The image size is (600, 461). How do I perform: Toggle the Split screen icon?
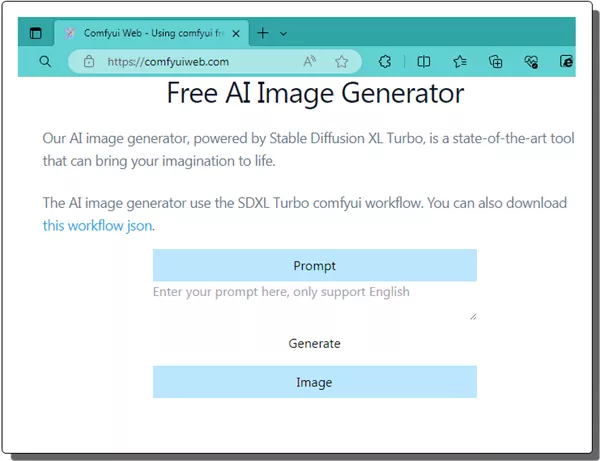pos(424,61)
